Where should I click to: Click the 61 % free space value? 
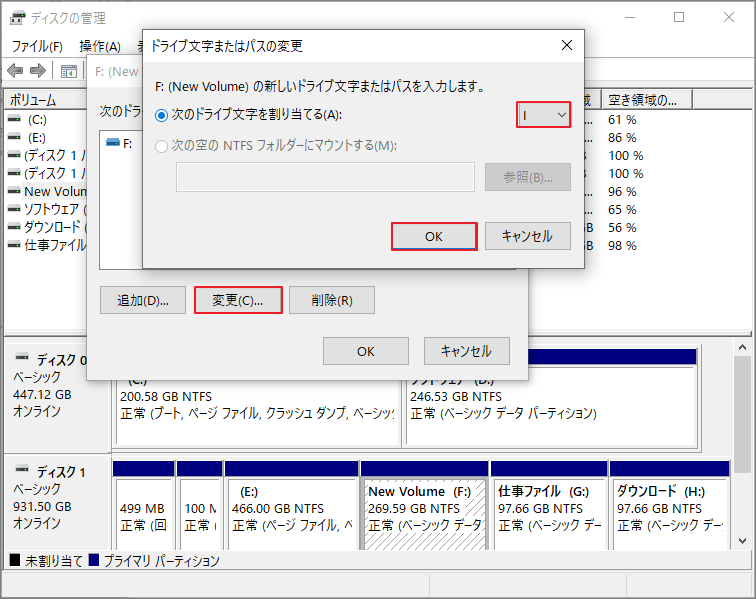[x=622, y=120]
